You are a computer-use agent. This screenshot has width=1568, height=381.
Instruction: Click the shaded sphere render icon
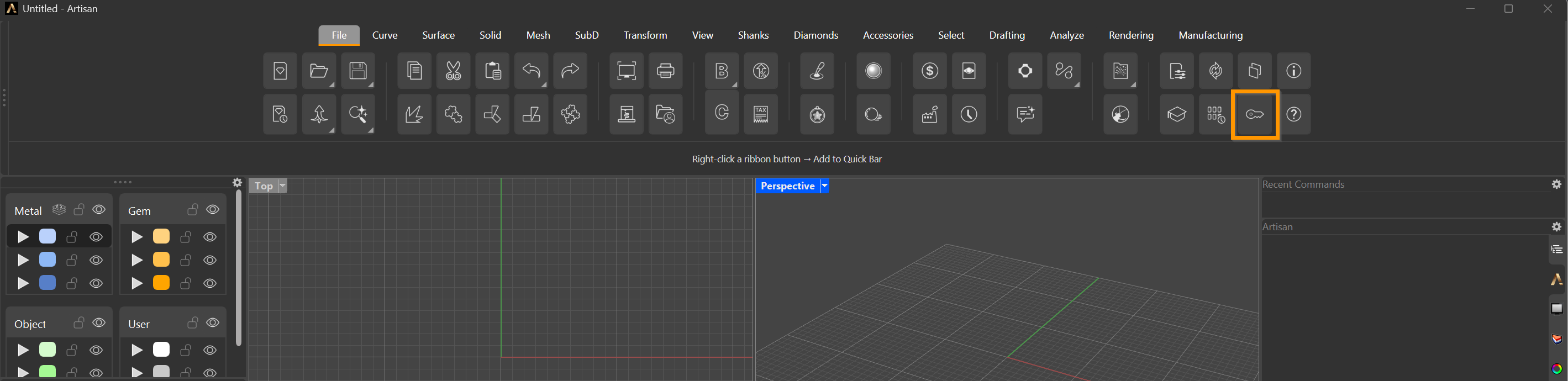874,71
